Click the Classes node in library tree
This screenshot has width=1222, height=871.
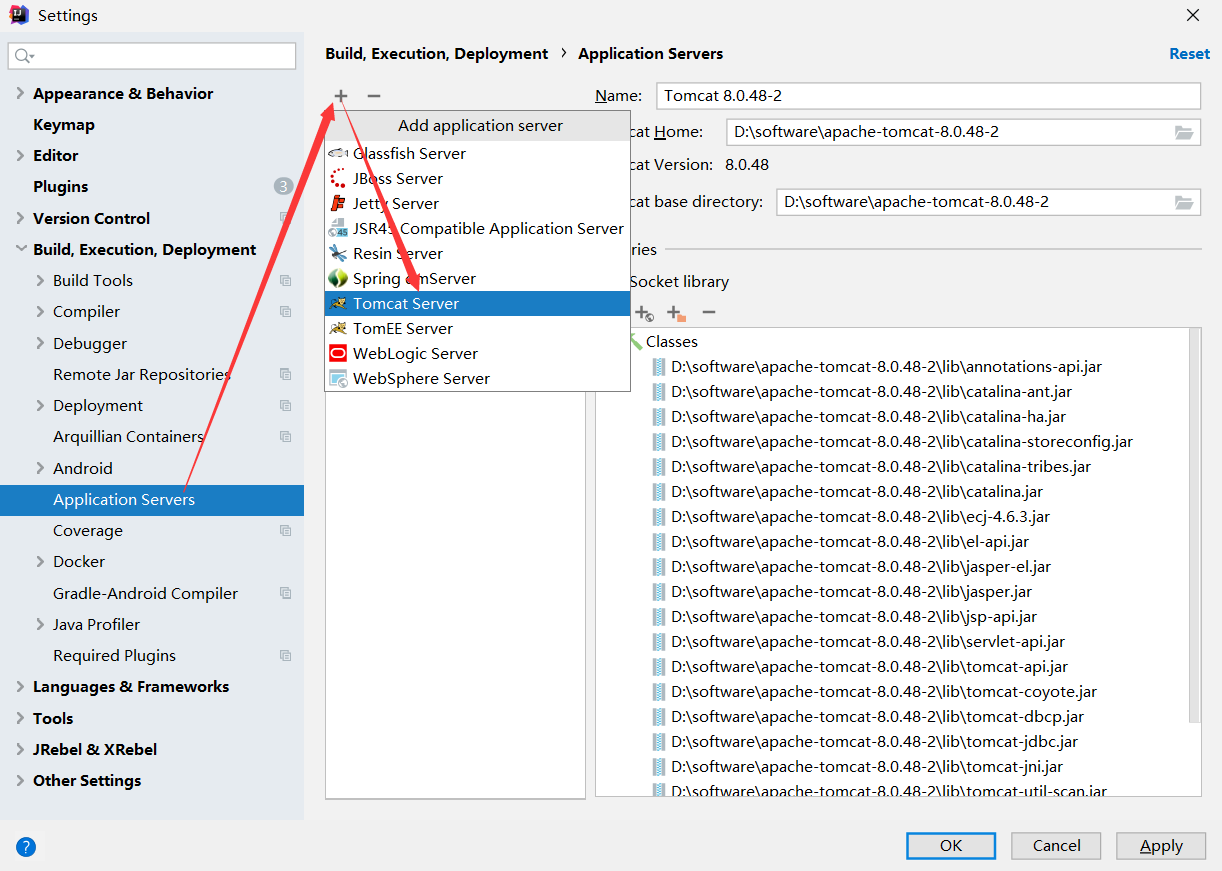[x=672, y=342]
